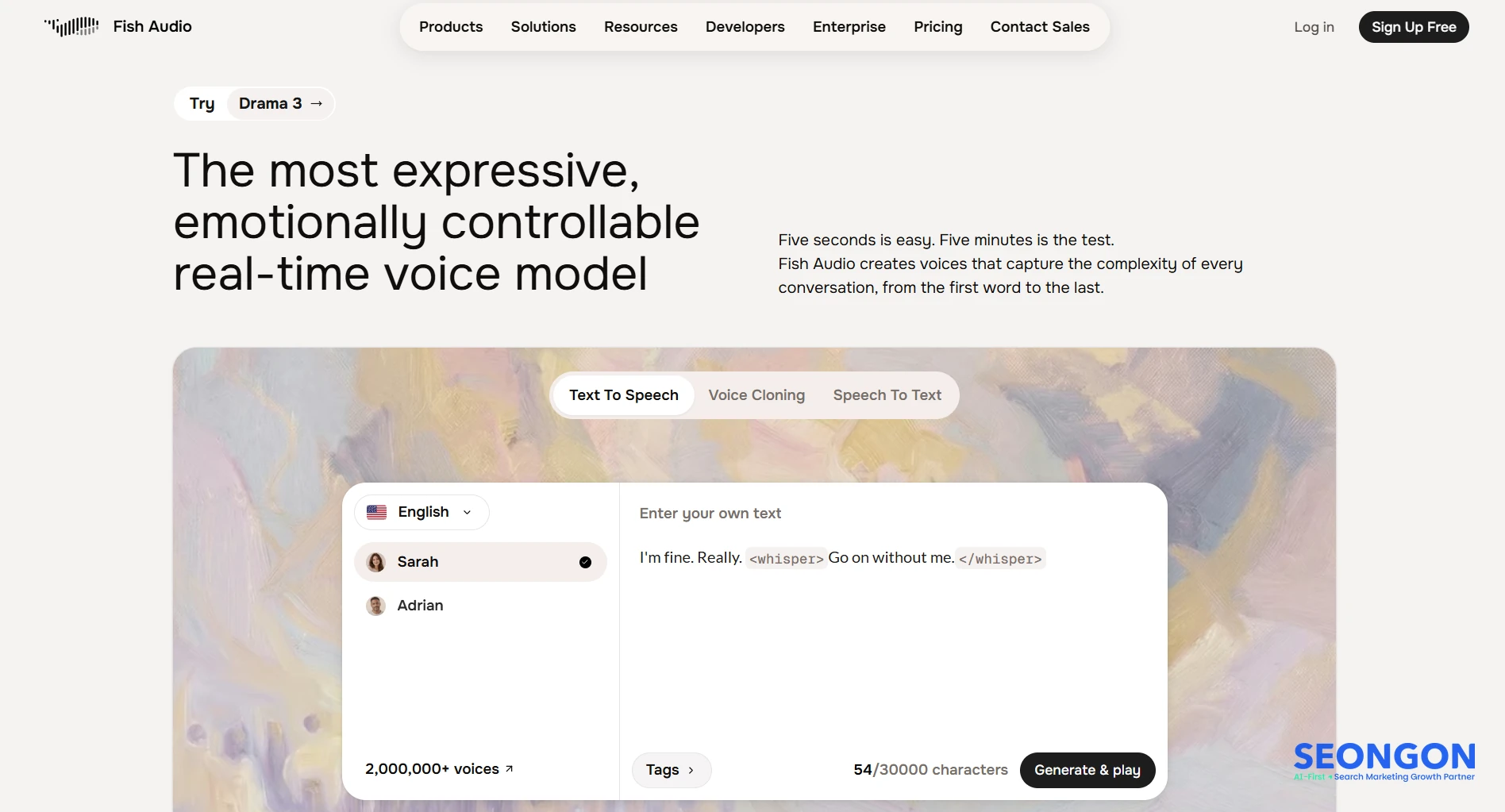This screenshot has height=812, width=1505.
Task: Click the US flag icon
Action: [x=376, y=512]
